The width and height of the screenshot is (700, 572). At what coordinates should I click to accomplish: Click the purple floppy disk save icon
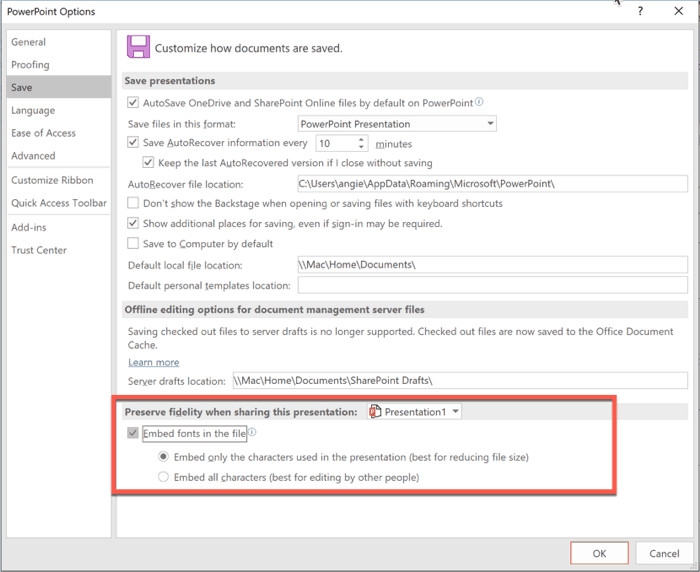tap(138, 47)
